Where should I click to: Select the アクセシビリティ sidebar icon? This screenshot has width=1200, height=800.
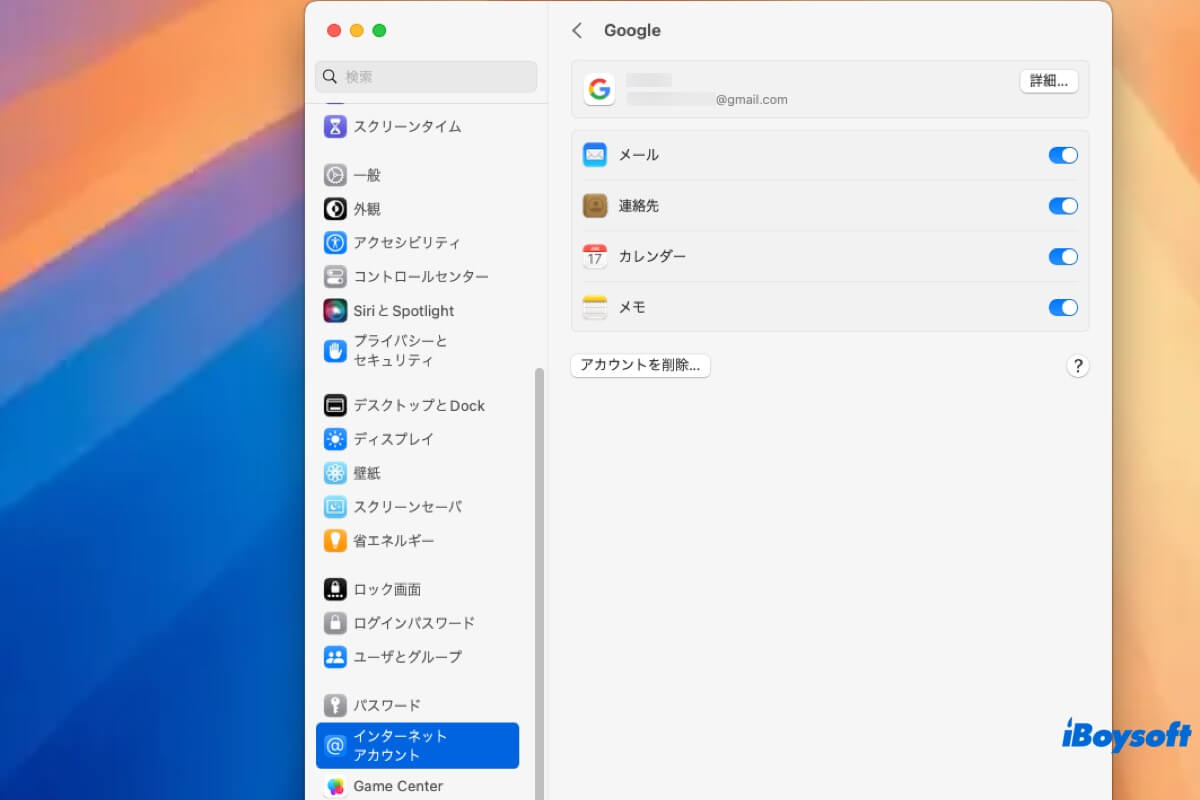tap(334, 242)
